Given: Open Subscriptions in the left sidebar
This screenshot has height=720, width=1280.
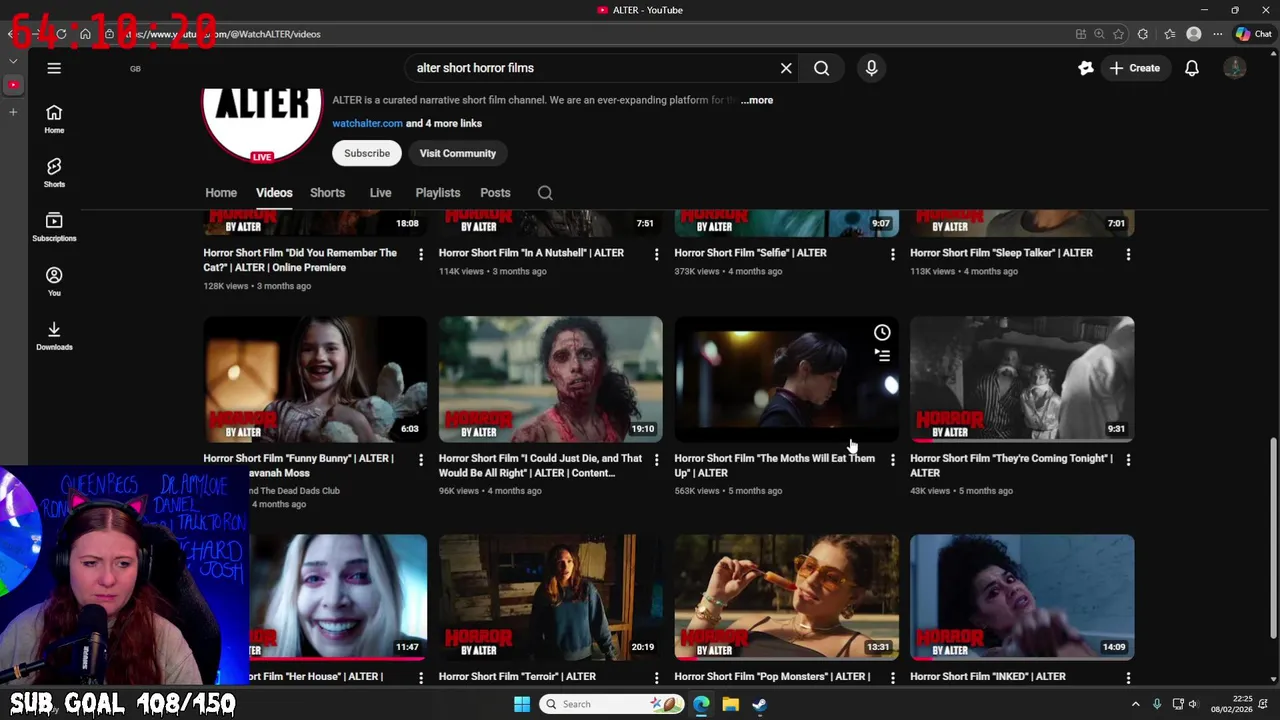Looking at the screenshot, I should (x=54, y=227).
